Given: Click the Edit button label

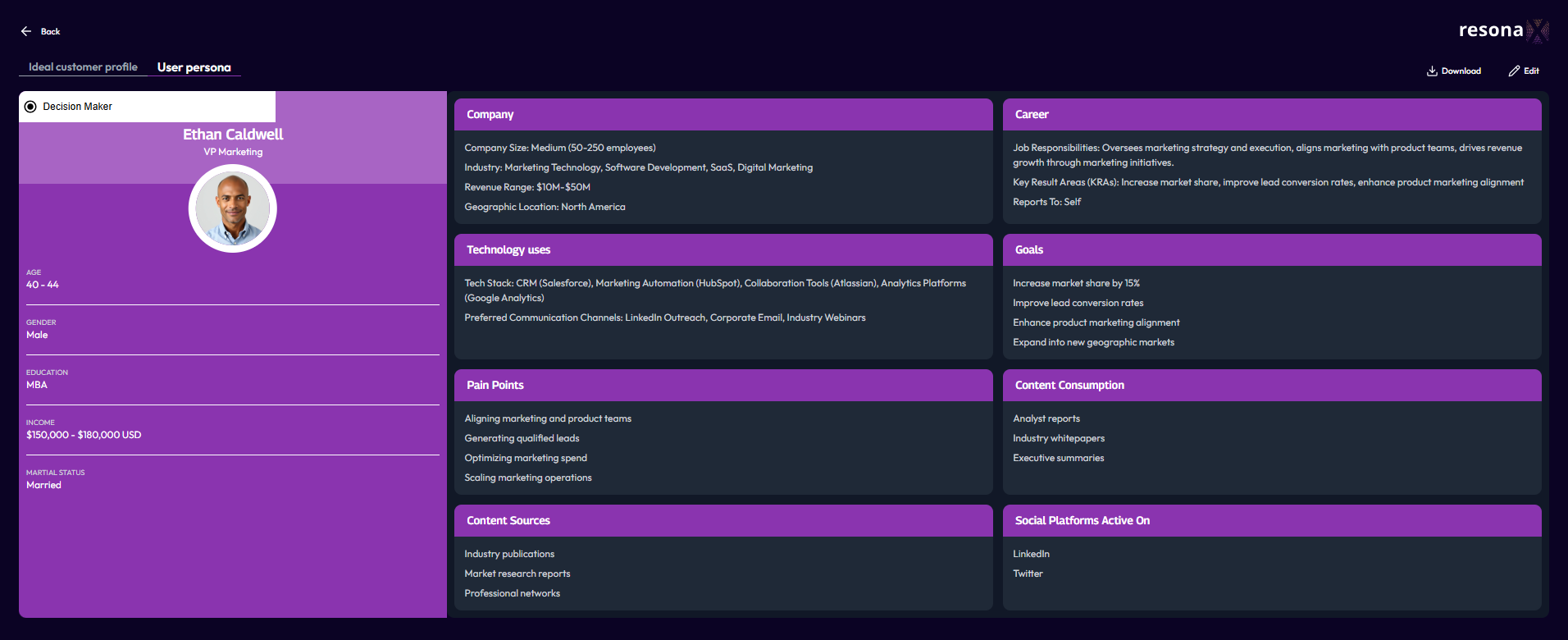Looking at the screenshot, I should click(1532, 71).
